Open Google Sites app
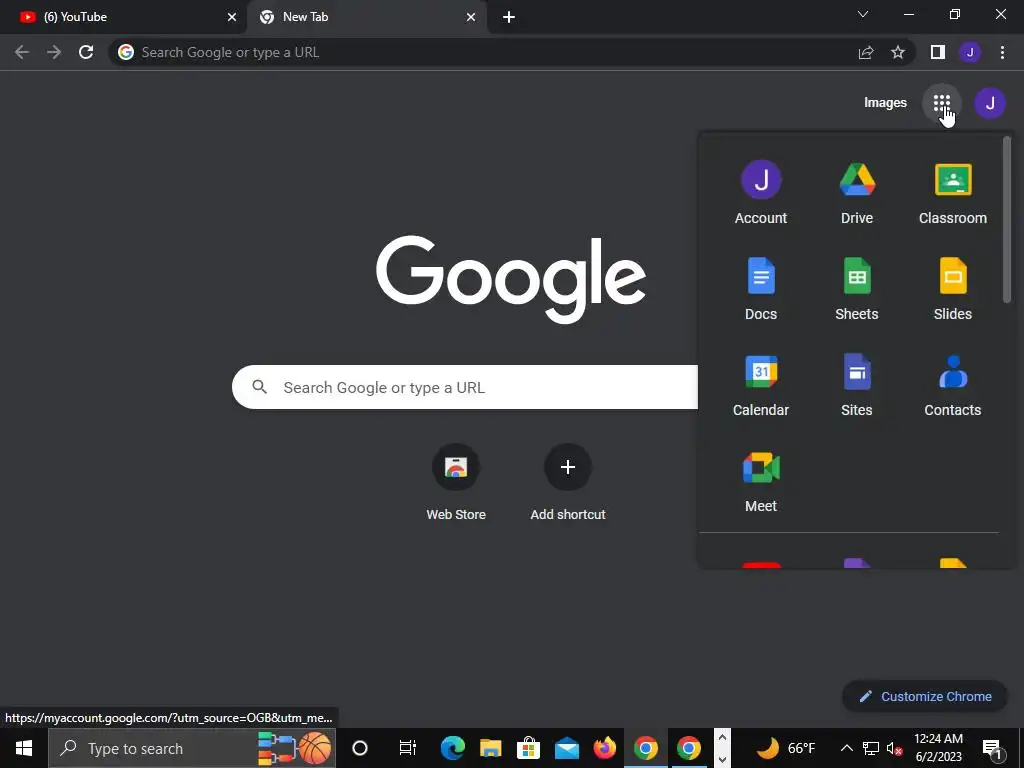The height and width of the screenshot is (768, 1024). tap(857, 385)
